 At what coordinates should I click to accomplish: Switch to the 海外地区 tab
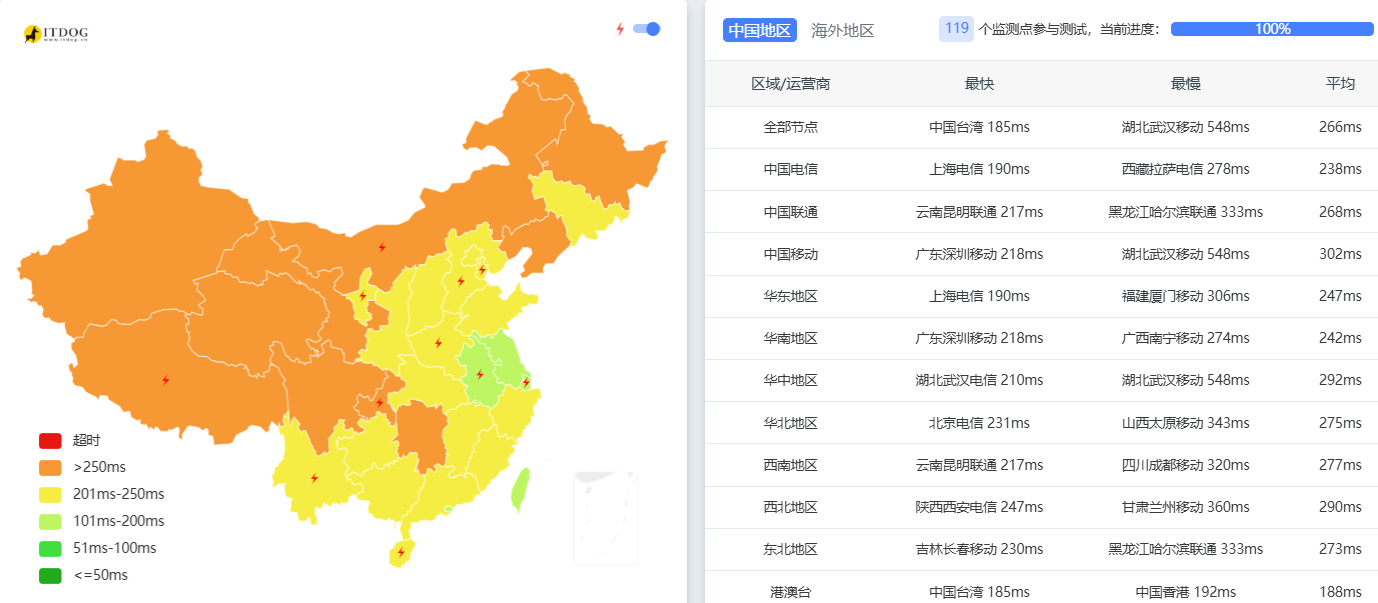click(x=843, y=30)
